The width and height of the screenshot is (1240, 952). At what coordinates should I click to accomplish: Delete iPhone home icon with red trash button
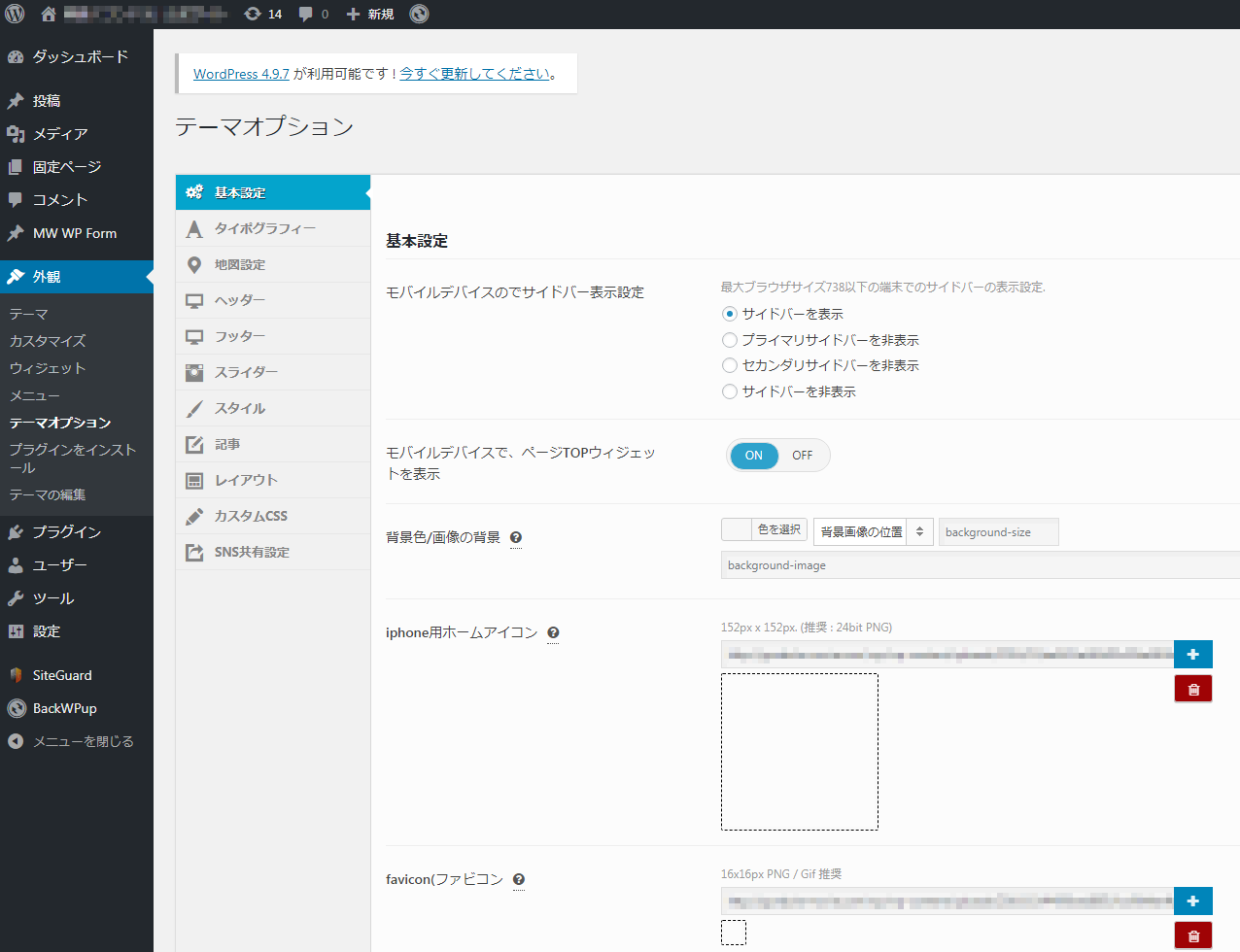1192,690
